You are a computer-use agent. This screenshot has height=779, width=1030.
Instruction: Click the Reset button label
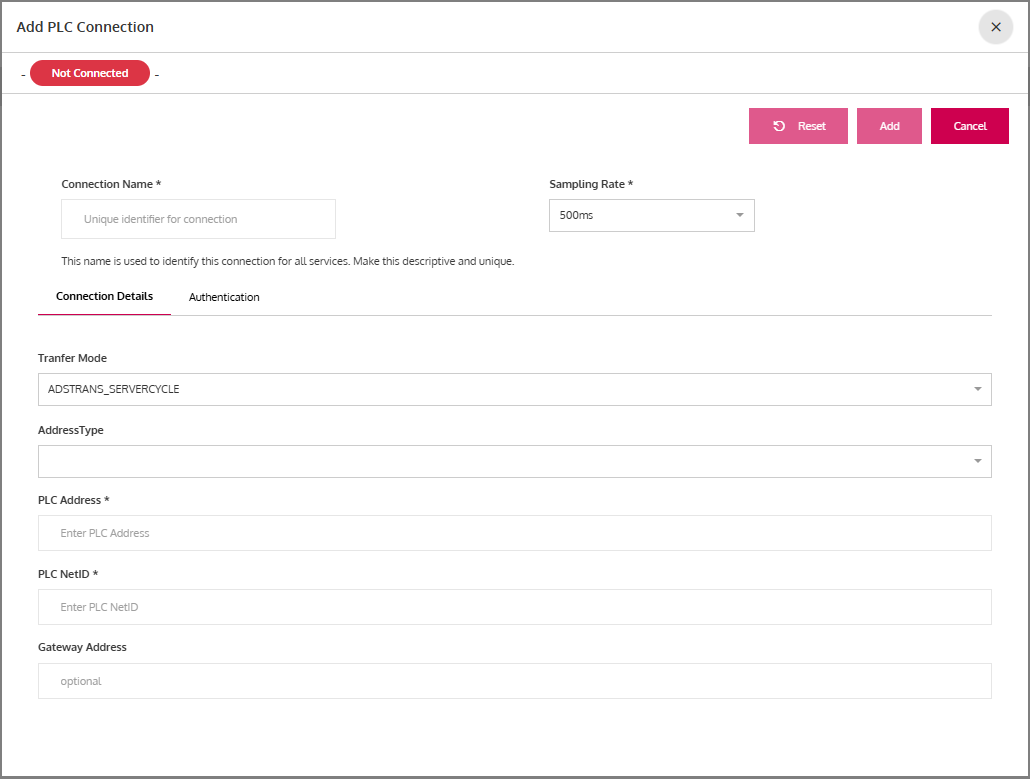click(x=811, y=126)
